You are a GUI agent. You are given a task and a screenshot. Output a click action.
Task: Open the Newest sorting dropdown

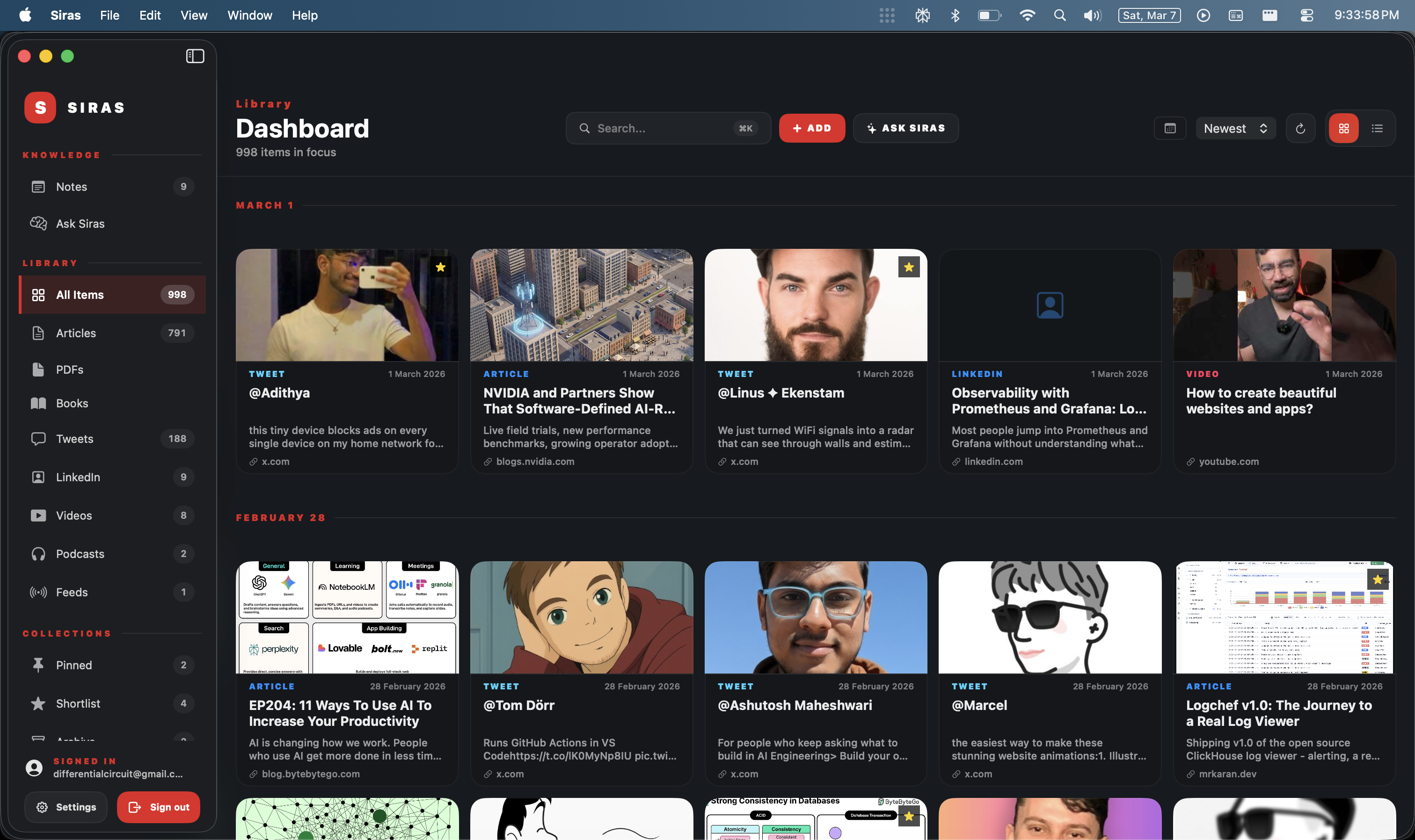click(1235, 128)
